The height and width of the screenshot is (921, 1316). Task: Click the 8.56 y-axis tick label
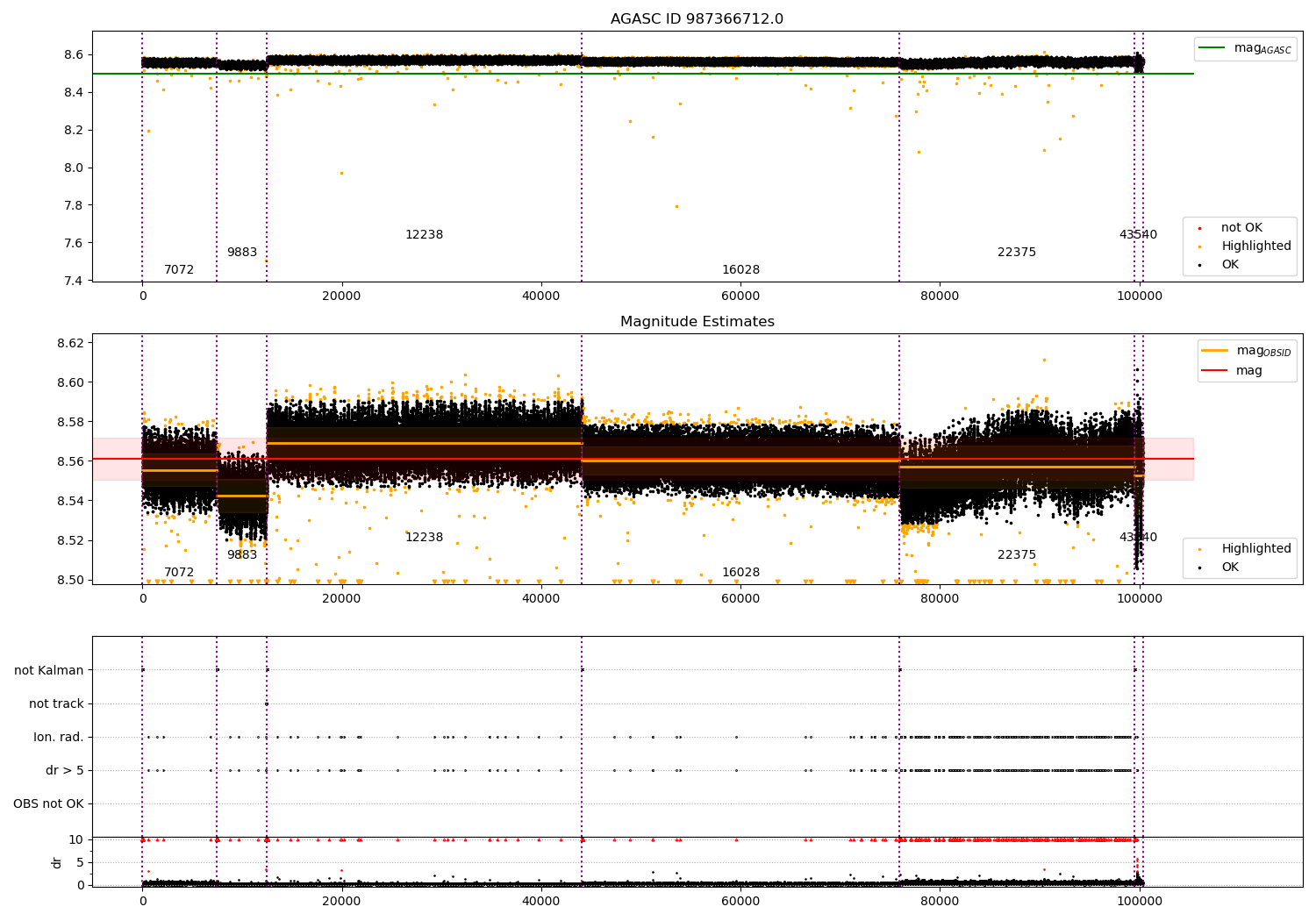click(x=70, y=461)
